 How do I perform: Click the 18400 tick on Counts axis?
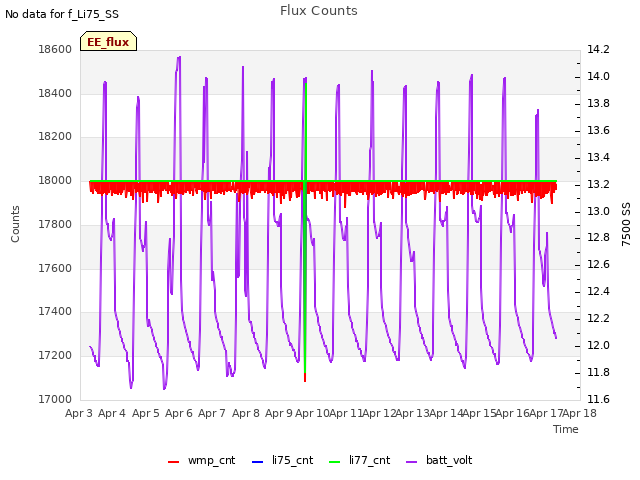pos(55,93)
